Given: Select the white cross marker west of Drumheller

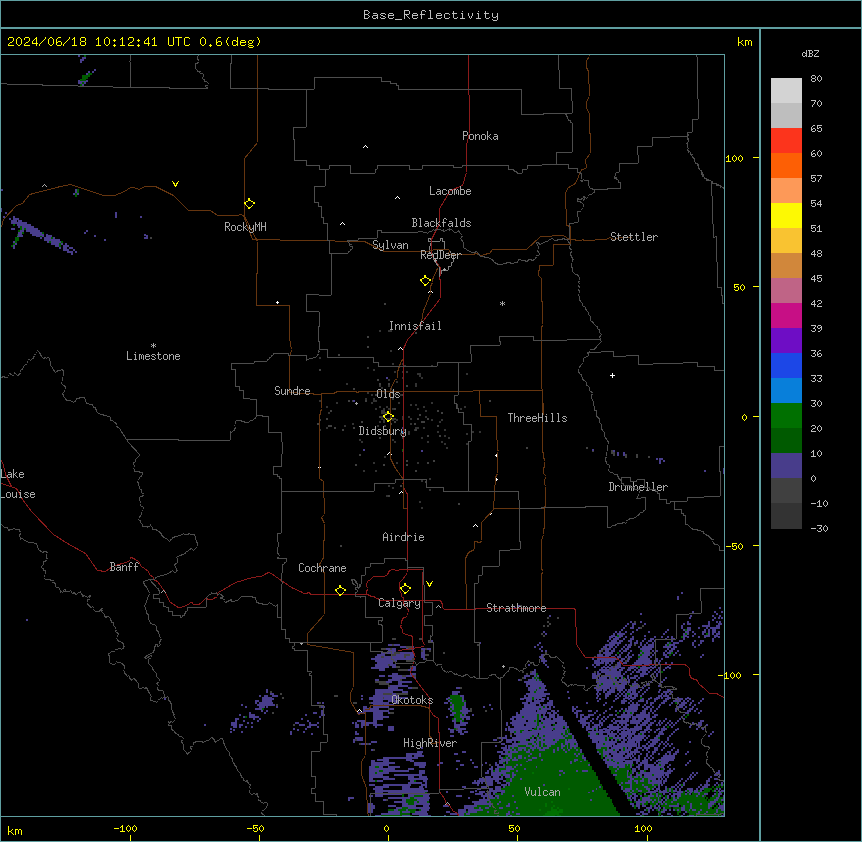Looking at the screenshot, I should [612, 375].
